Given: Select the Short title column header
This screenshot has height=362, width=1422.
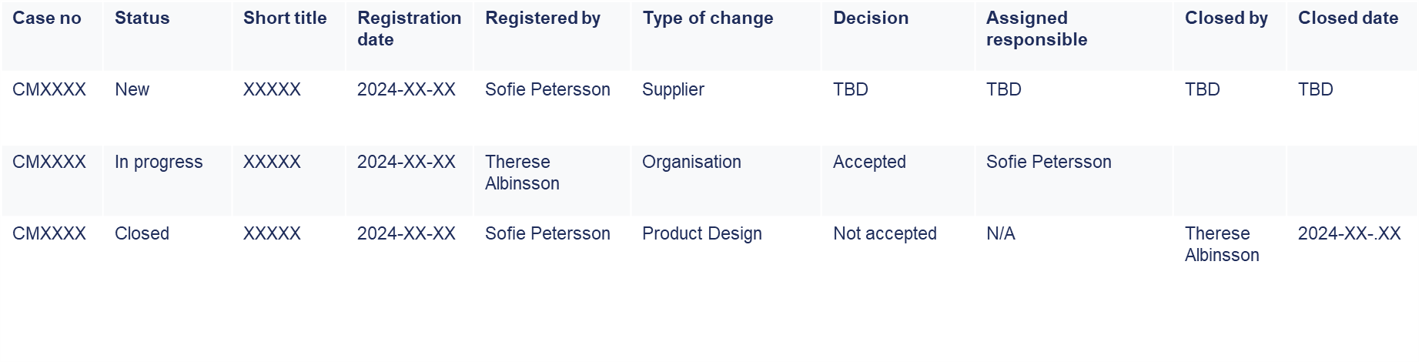Looking at the screenshot, I should coord(284,18).
